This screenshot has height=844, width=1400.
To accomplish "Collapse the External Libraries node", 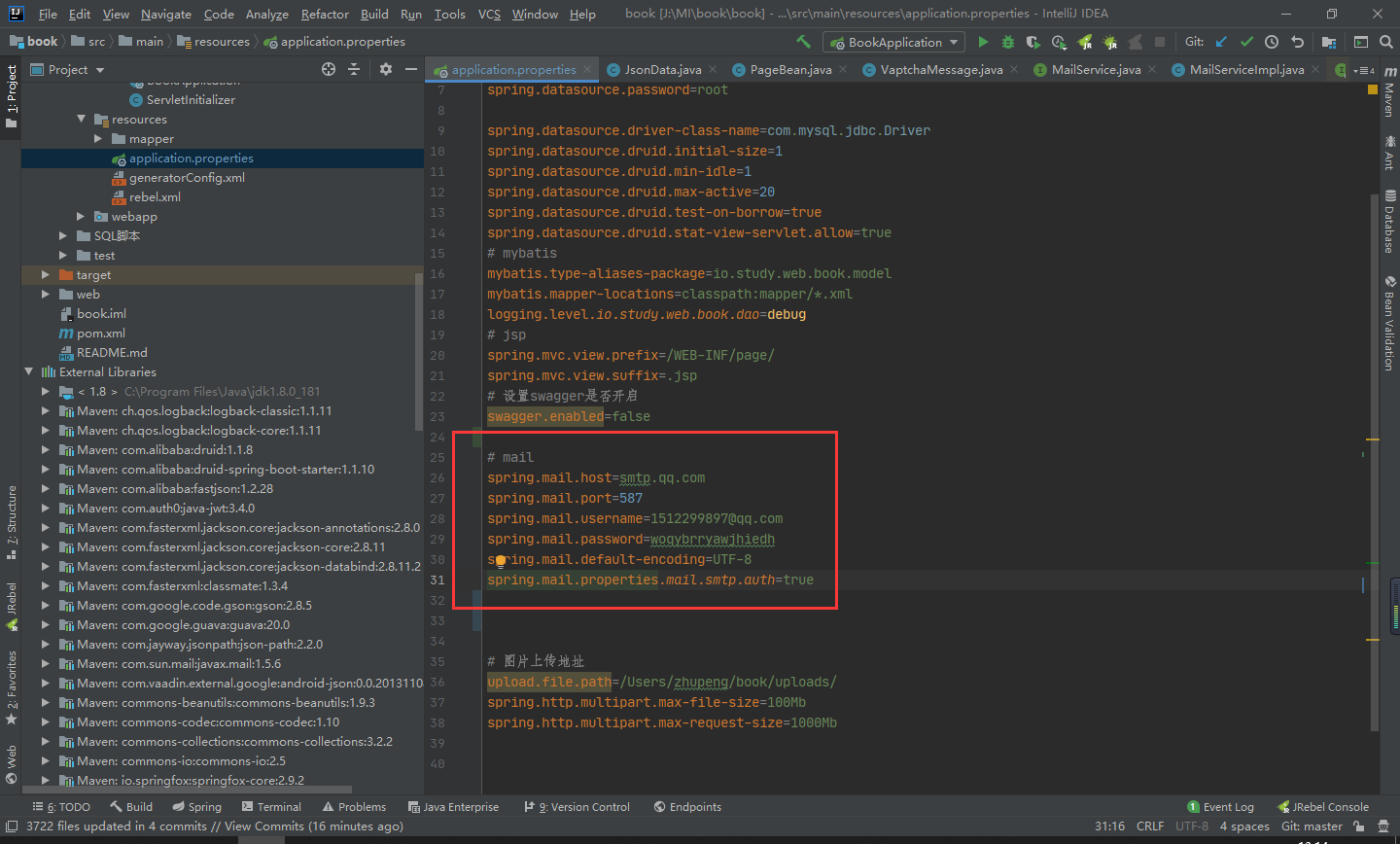I will [x=29, y=371].
